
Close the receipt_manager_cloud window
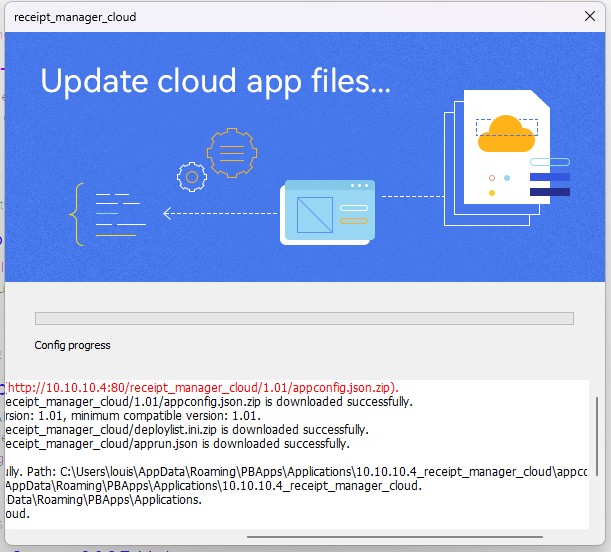(590, 17)
